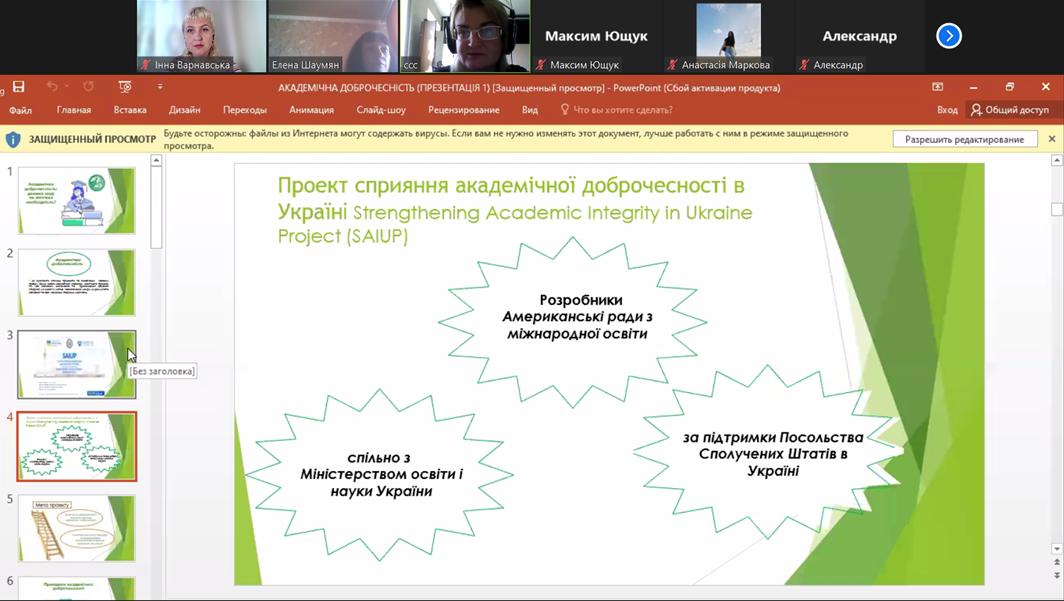1064x601 pixels.
Task: Click slide panel scrollbar up arrow
Action: pos(156,161)
